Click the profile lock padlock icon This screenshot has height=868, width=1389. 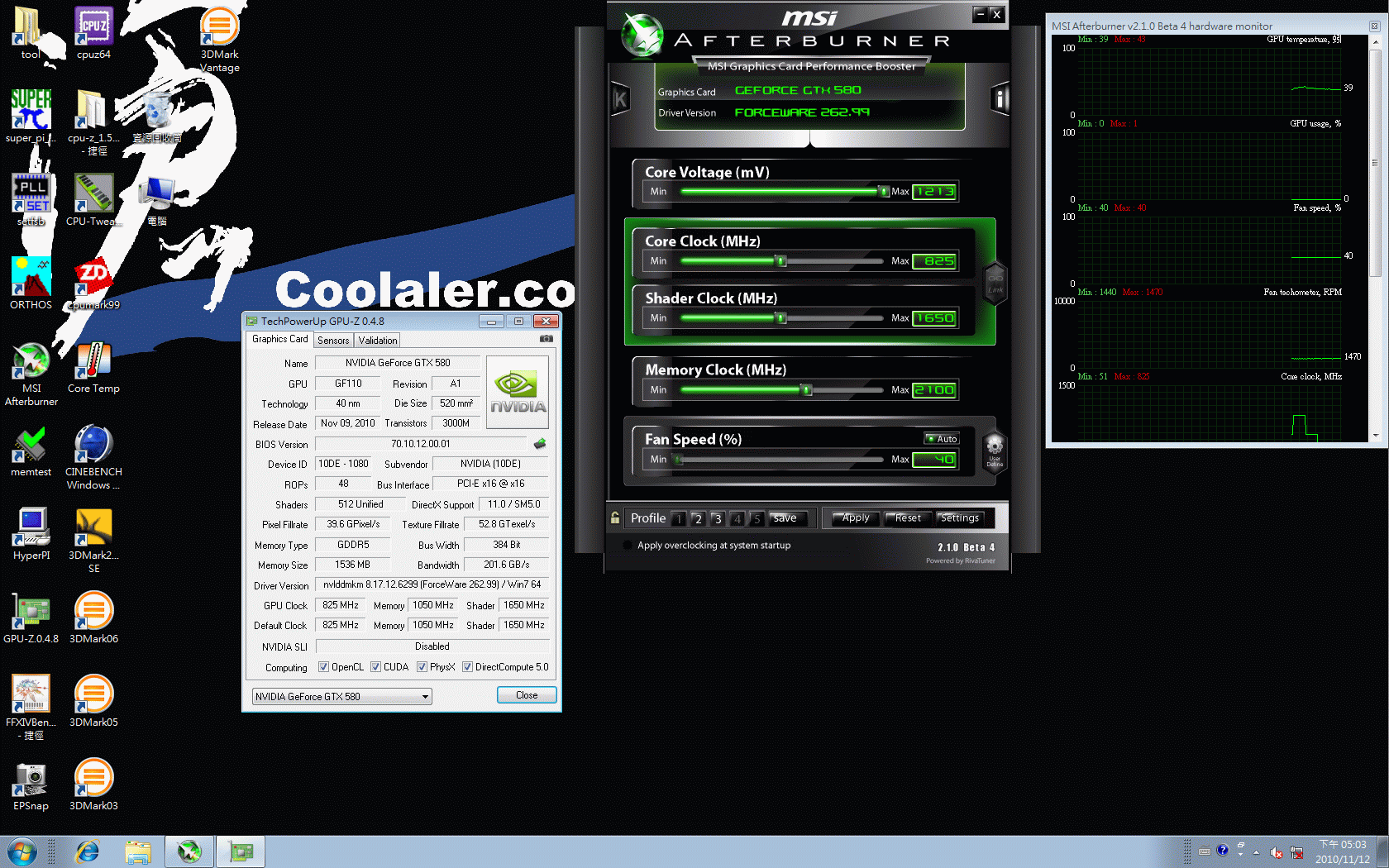point(615,518)
